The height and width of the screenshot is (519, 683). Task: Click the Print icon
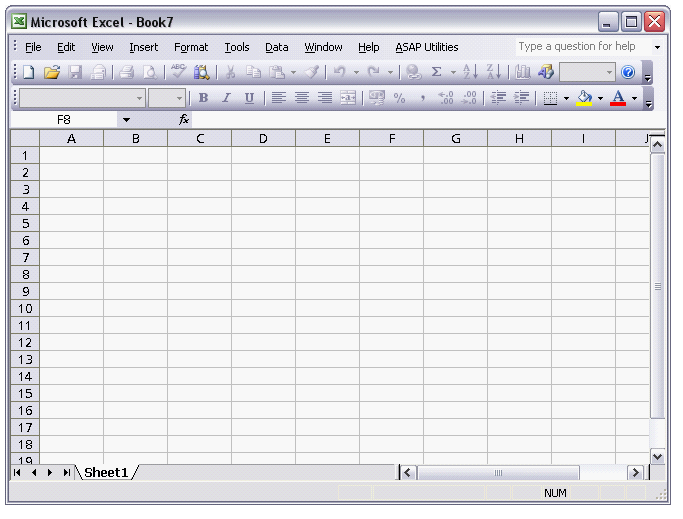click(x=127, y=72)
